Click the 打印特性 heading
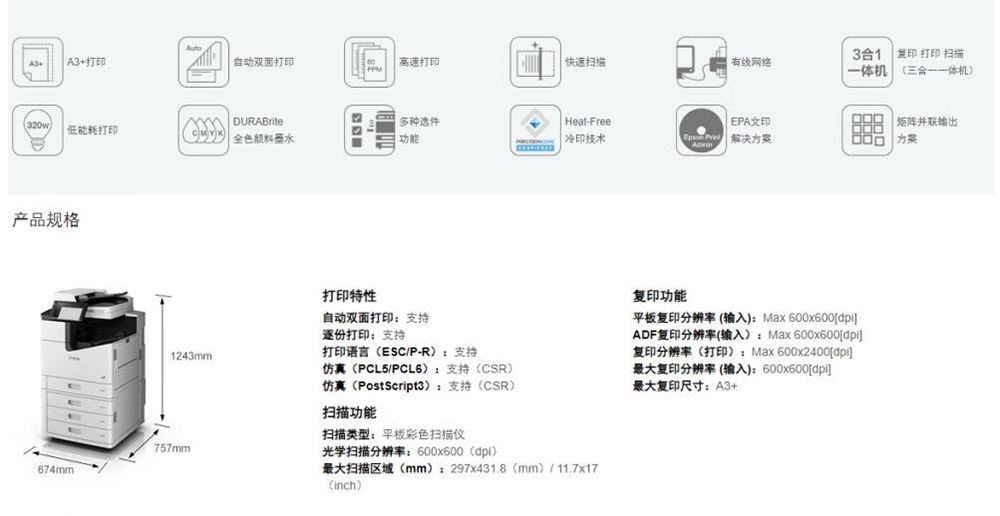The image size is (1000, 516). click(349, 296)
